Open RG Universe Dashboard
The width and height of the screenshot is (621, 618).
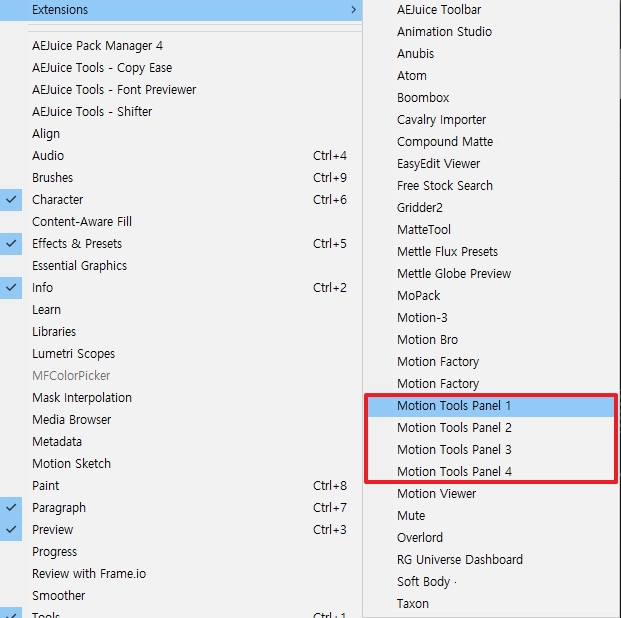coord(460,559)
